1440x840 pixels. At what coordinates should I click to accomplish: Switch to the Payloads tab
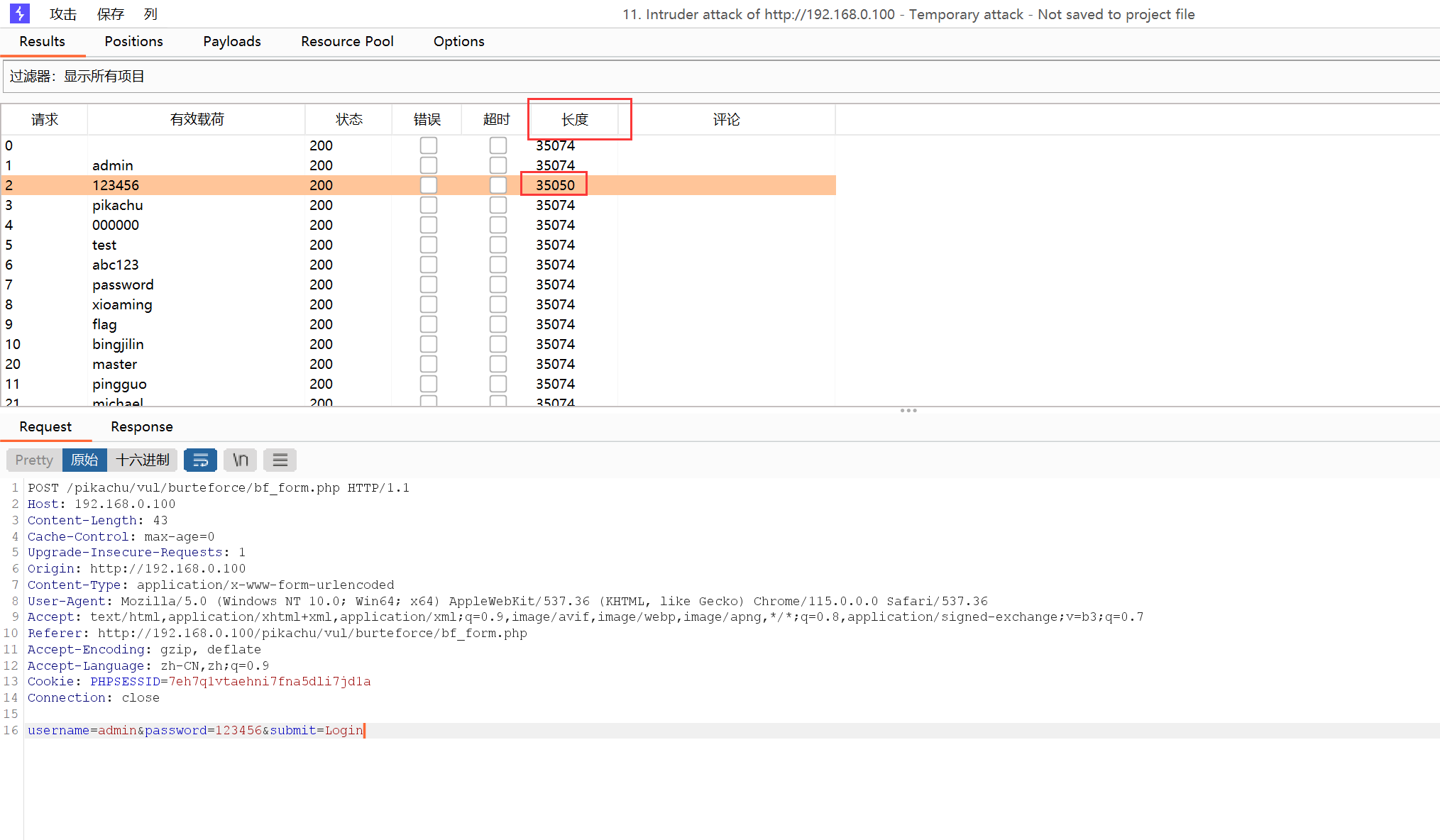(x=231, y=41)
